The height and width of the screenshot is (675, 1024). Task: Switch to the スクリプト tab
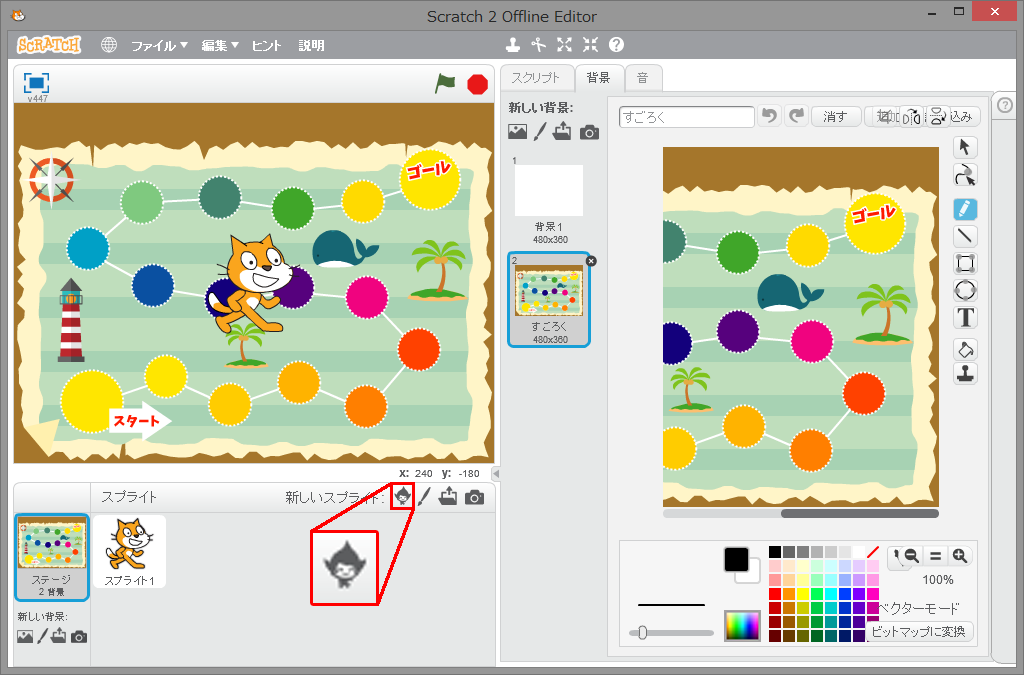pos(536,78)
